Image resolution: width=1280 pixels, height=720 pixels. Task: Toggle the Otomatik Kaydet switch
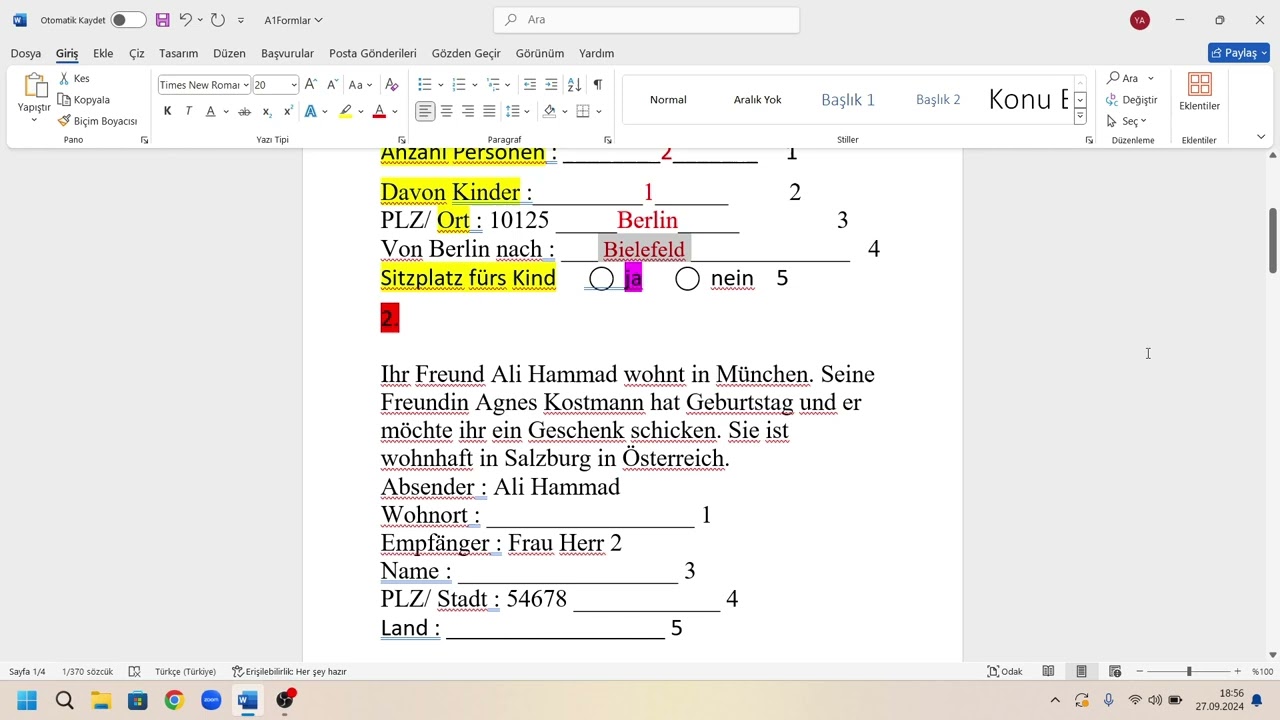click(128, 20)
